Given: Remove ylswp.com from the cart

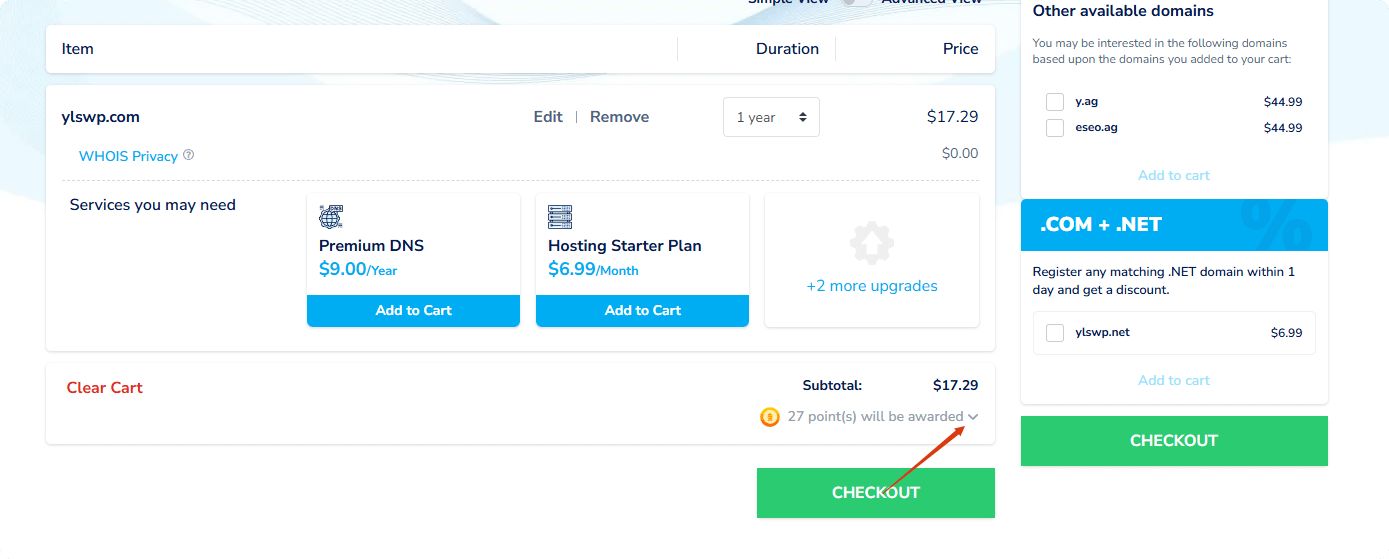Looking at the screenshot, I should pyautogui.click(x=619, y=117).
